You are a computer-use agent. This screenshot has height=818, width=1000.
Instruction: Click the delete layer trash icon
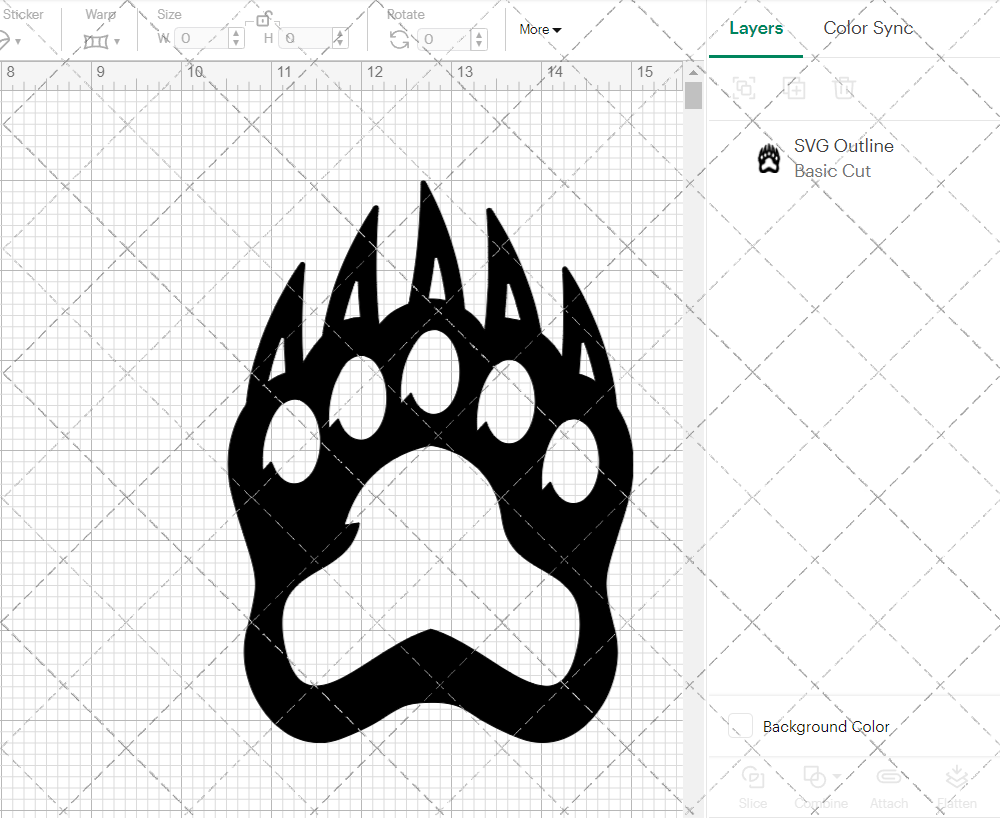pyautogui.click(x=845, y=88)
